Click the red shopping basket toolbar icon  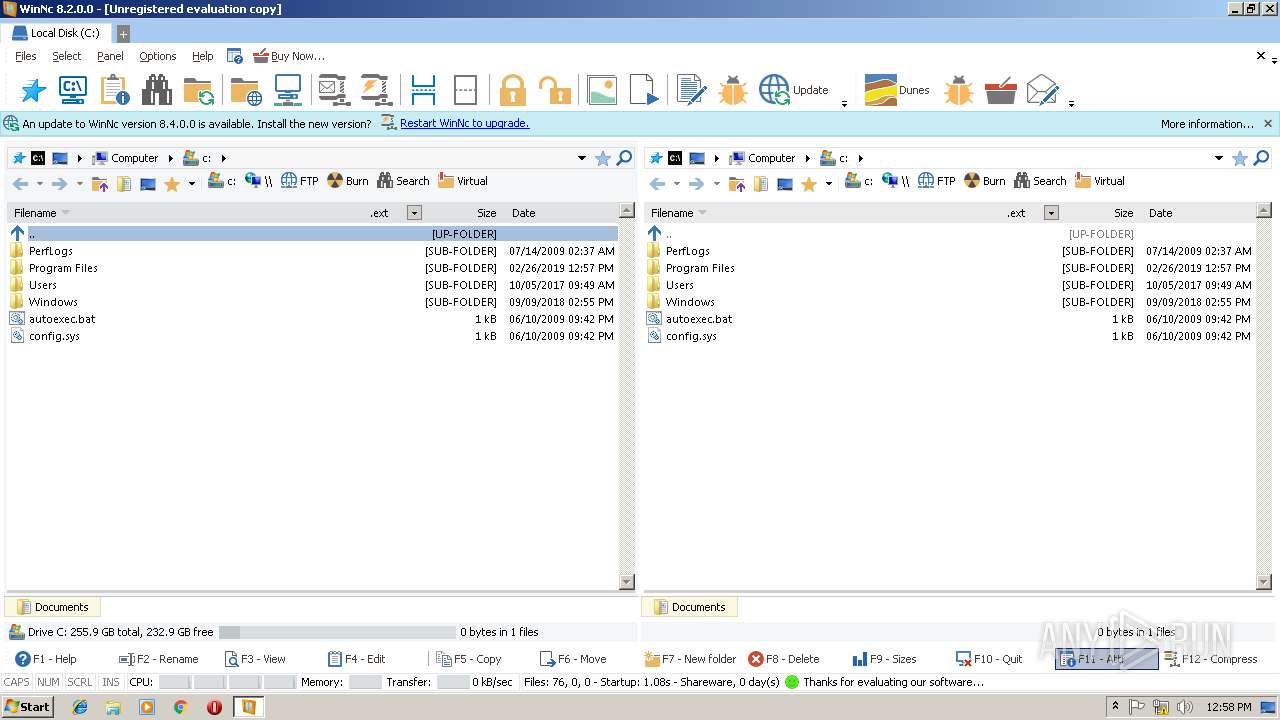(1000, 90)
